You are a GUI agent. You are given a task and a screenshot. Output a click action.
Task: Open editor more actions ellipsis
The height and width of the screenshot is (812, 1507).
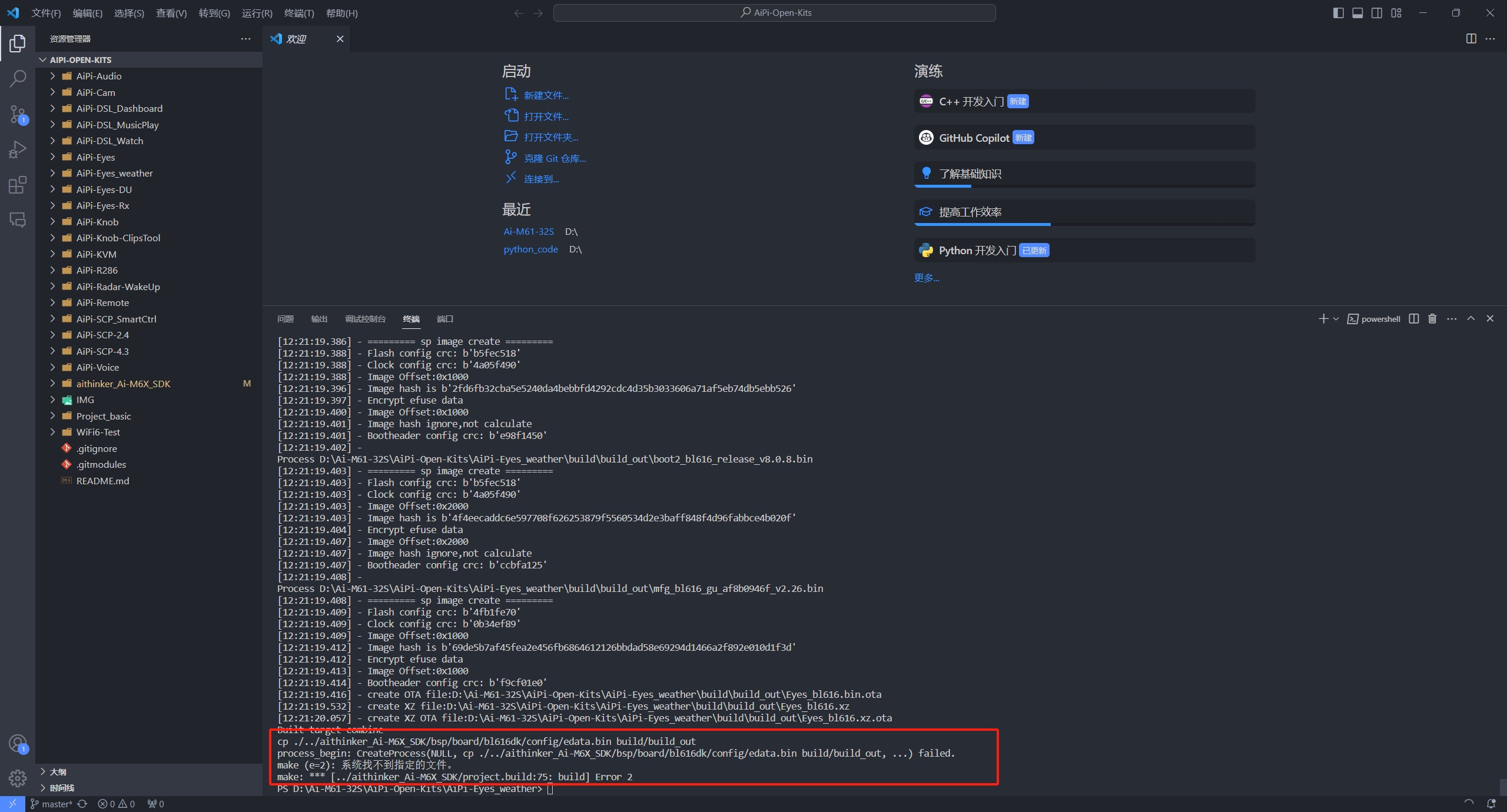1490,38
